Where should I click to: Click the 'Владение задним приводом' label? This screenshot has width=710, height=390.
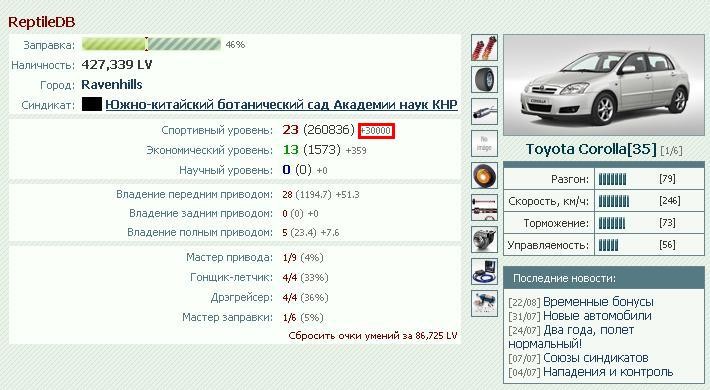201,213
